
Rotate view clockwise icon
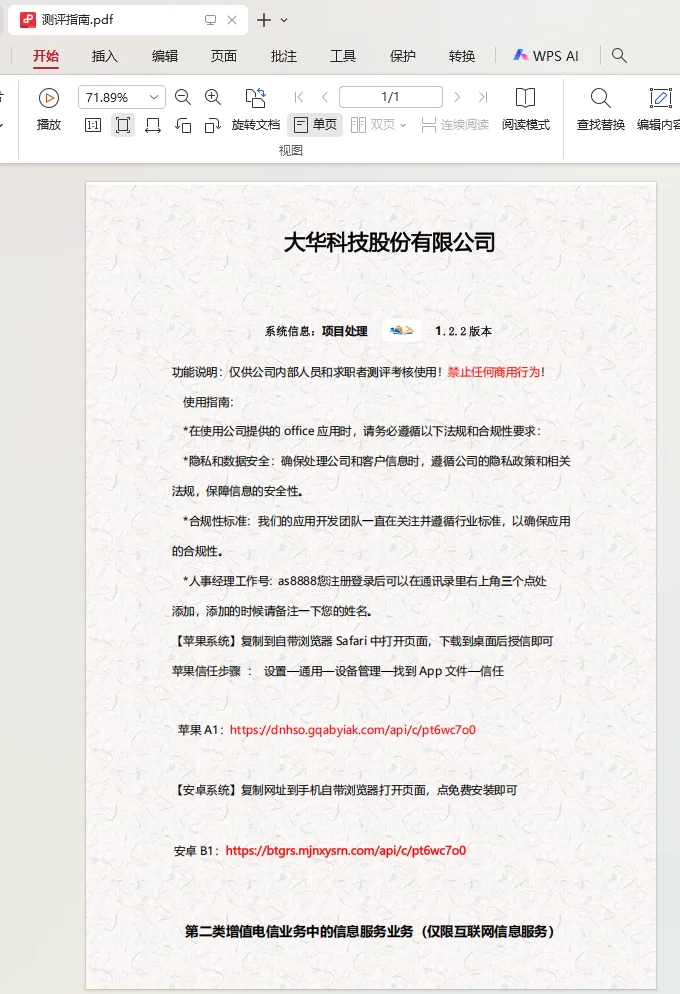coord(212,126)
